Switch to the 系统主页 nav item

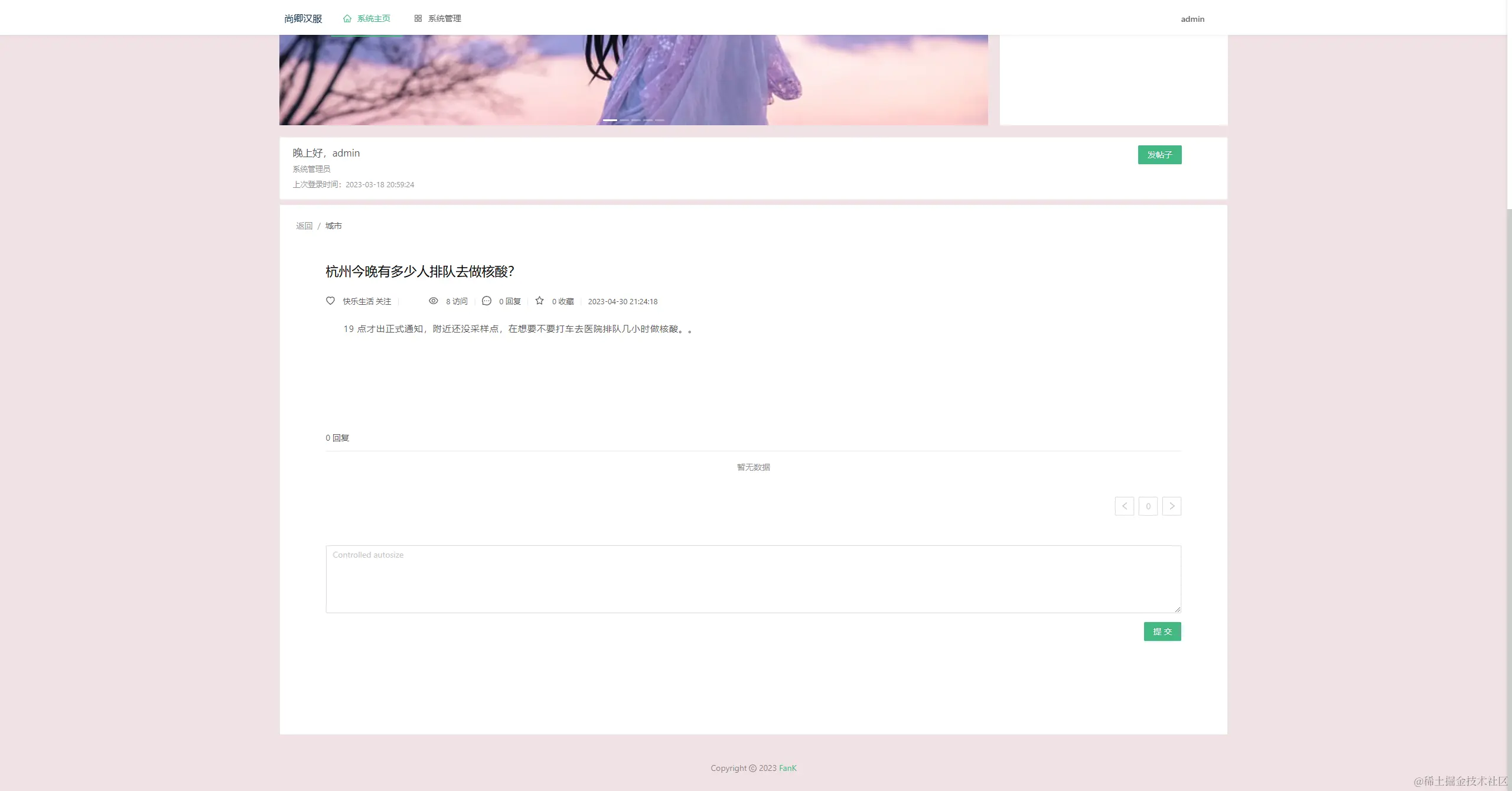373,18
